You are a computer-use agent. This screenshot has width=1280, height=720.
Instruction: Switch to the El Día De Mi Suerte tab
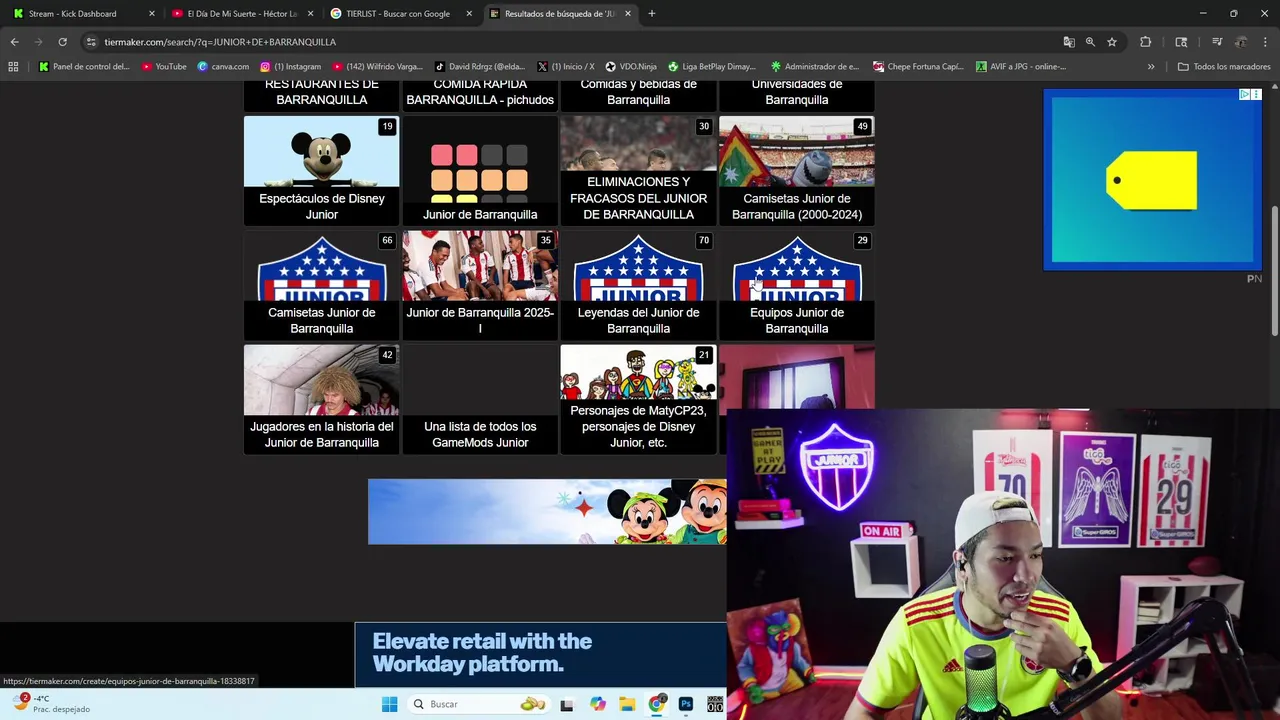pyautogui.click(x=241, y=14)
